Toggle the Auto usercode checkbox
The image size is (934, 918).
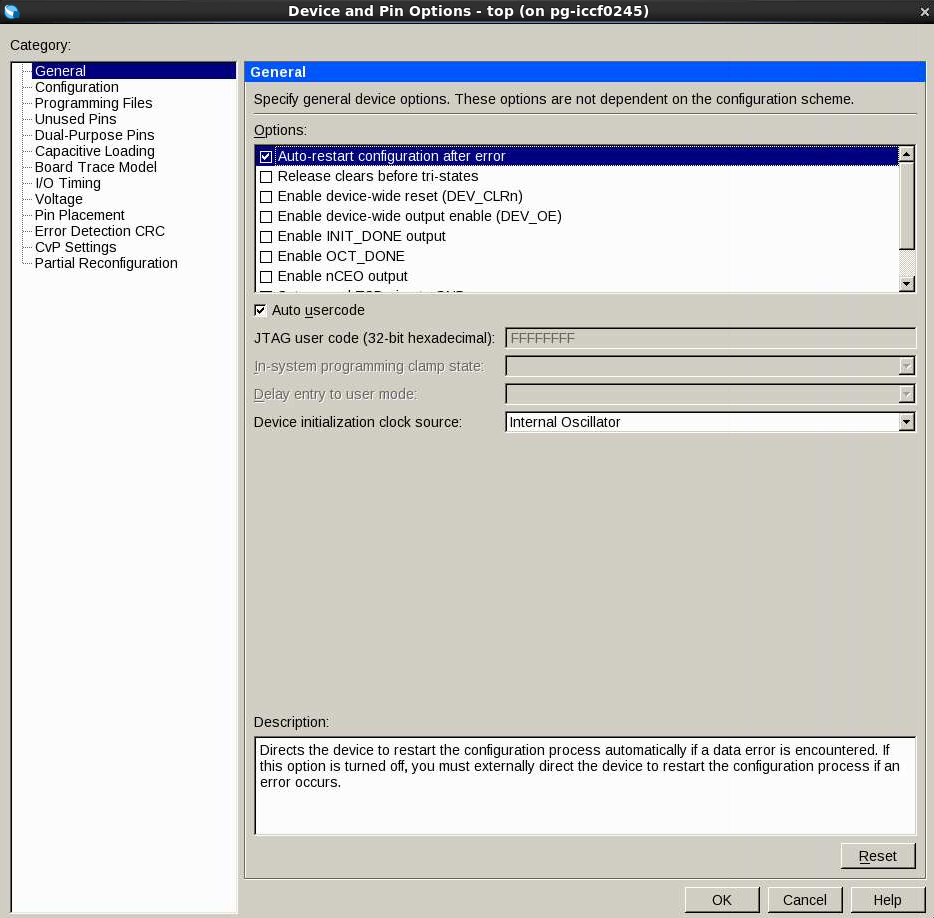click(x=260, y=310)
